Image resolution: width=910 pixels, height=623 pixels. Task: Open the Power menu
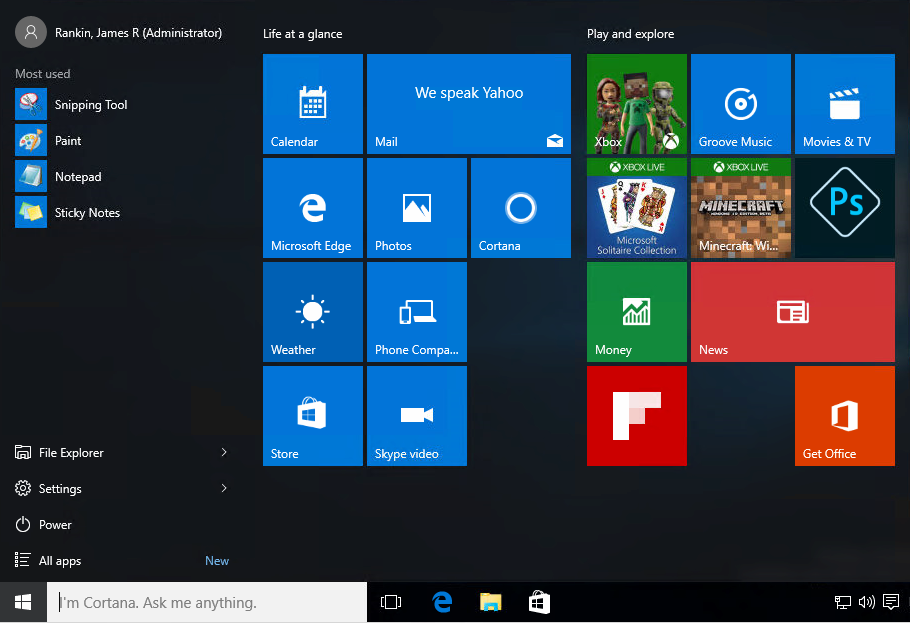43,524
